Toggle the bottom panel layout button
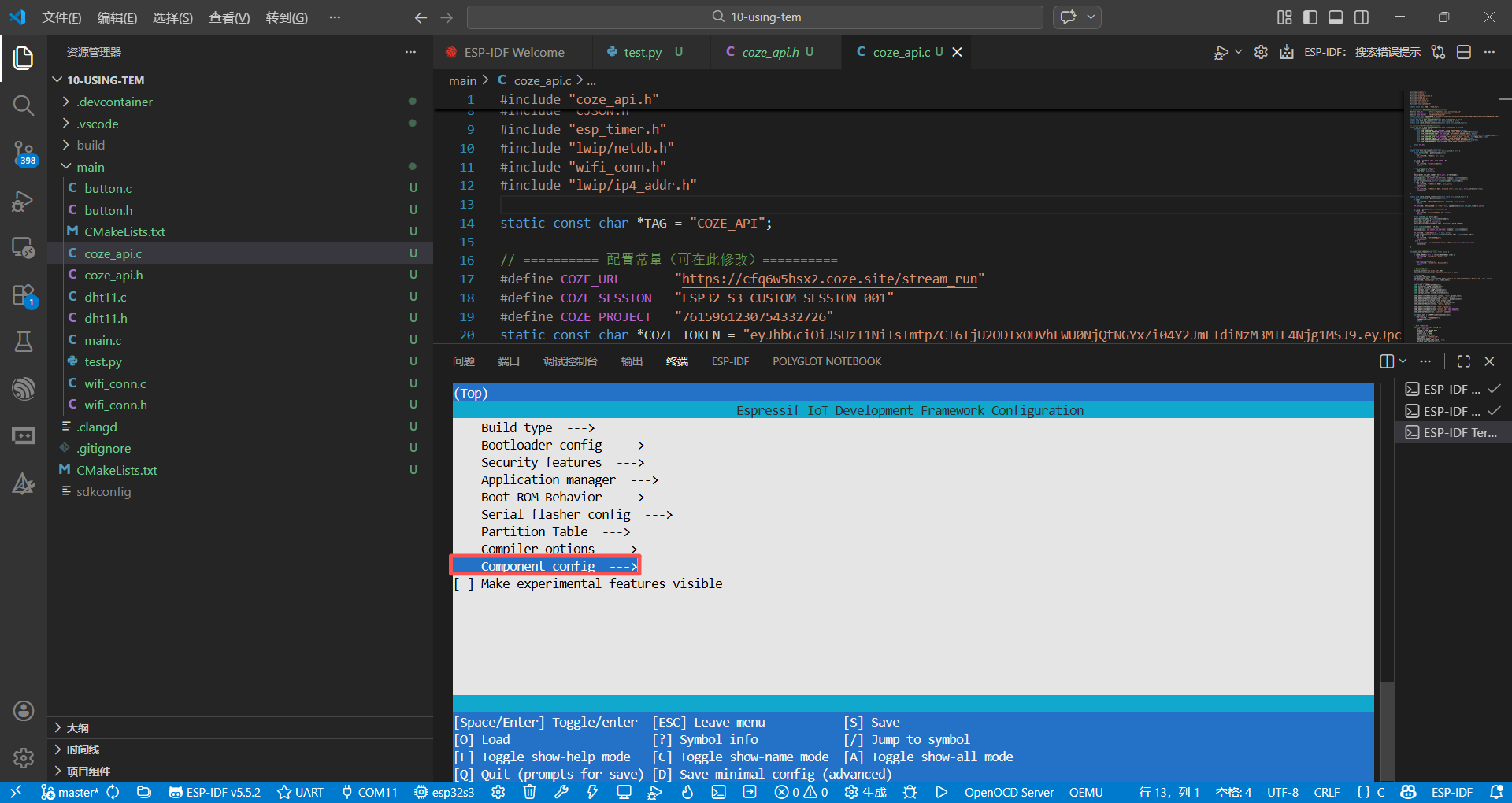 tap(1336, 17)
